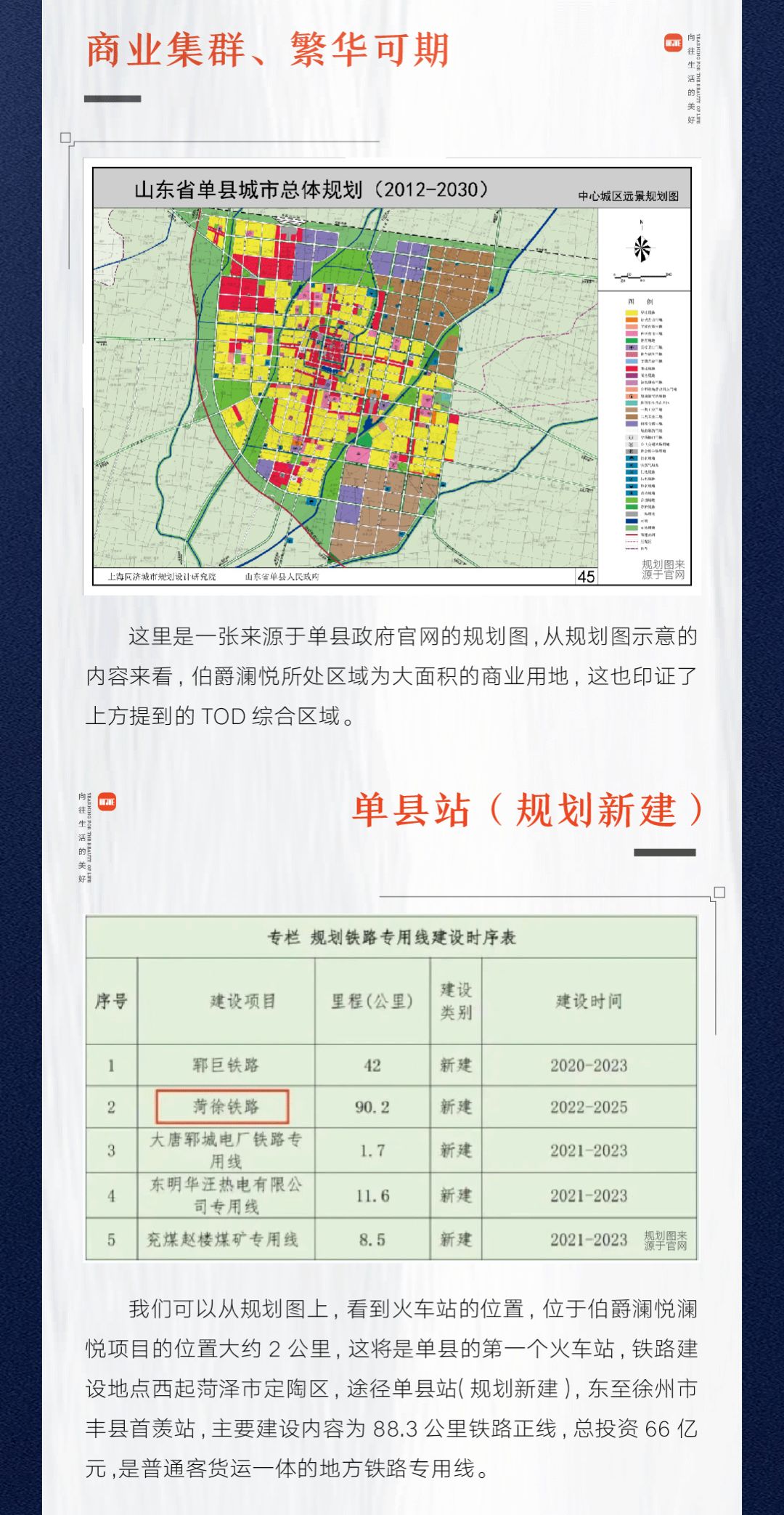This screenshot has height=1515, width=784.
Task: Click 上海同济城市规划设计研究院 credit on map
Action: click(x=162, y=577)
